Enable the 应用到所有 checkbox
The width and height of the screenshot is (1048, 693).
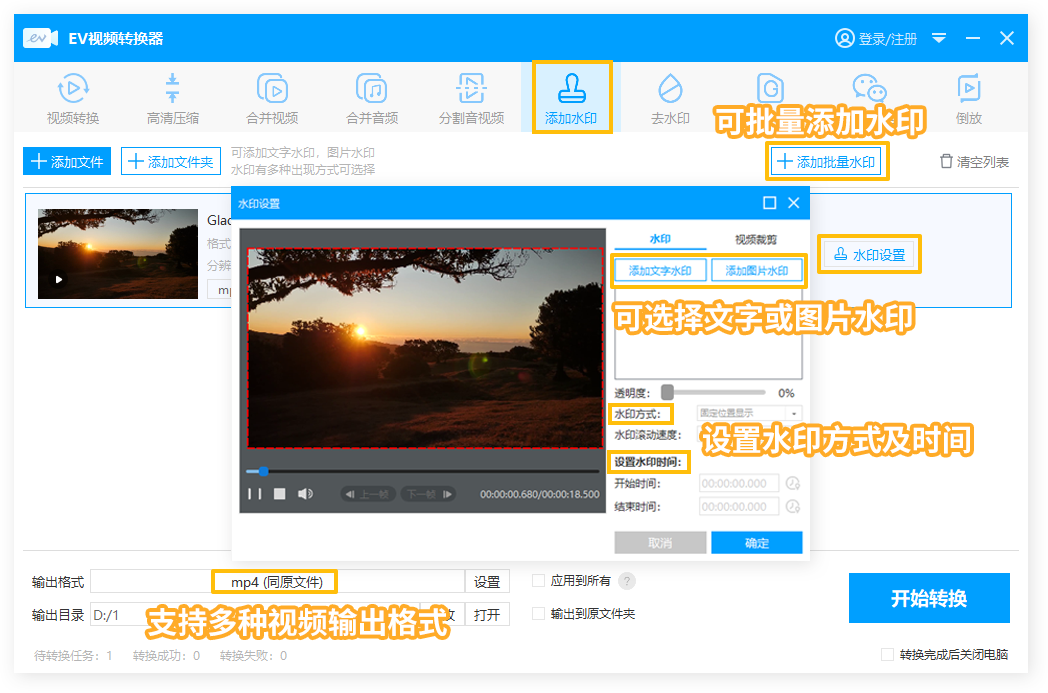point(539,581)
